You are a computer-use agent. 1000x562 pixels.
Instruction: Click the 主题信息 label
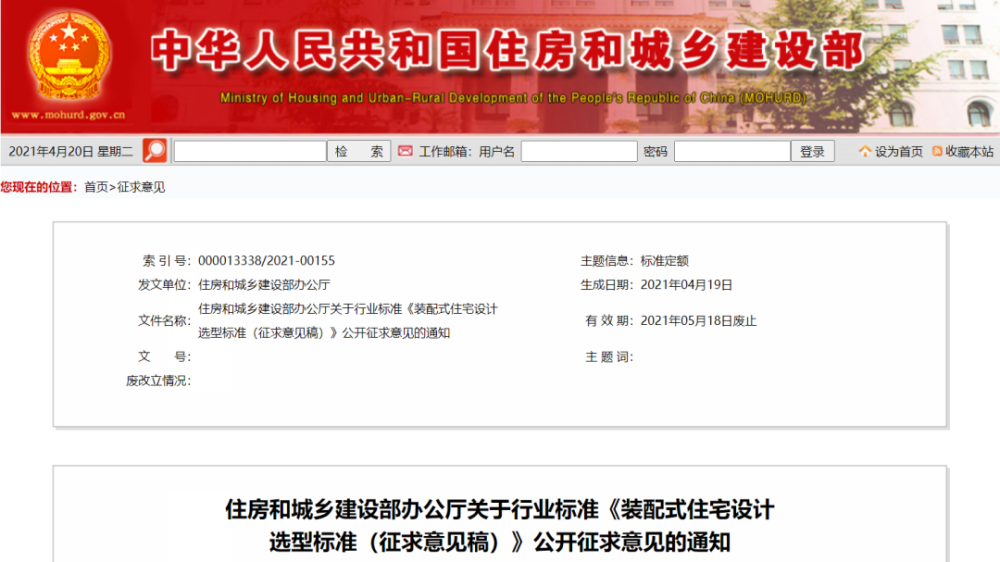[607, 260]
